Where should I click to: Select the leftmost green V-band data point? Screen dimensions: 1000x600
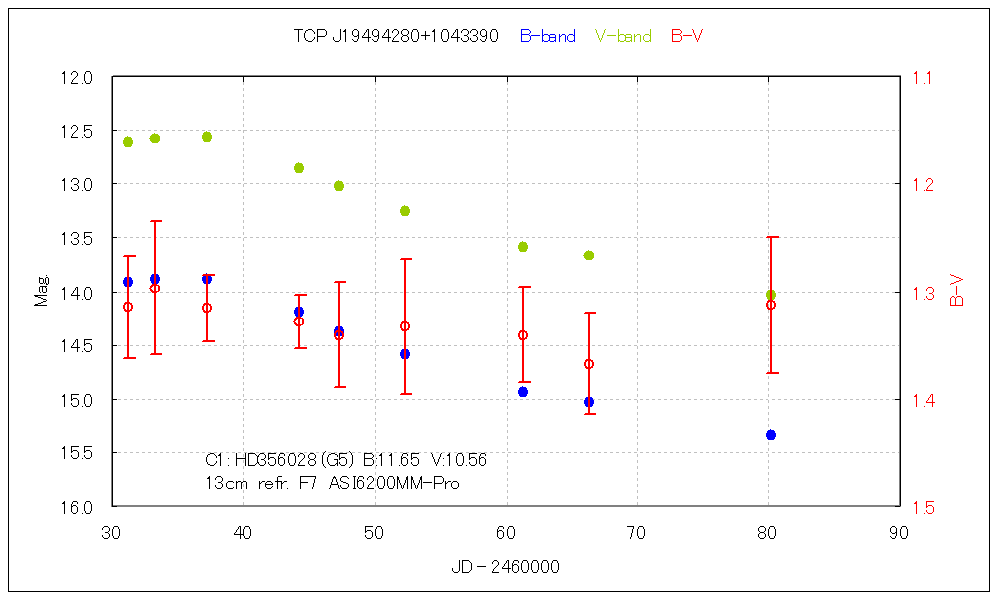[128, 142]
